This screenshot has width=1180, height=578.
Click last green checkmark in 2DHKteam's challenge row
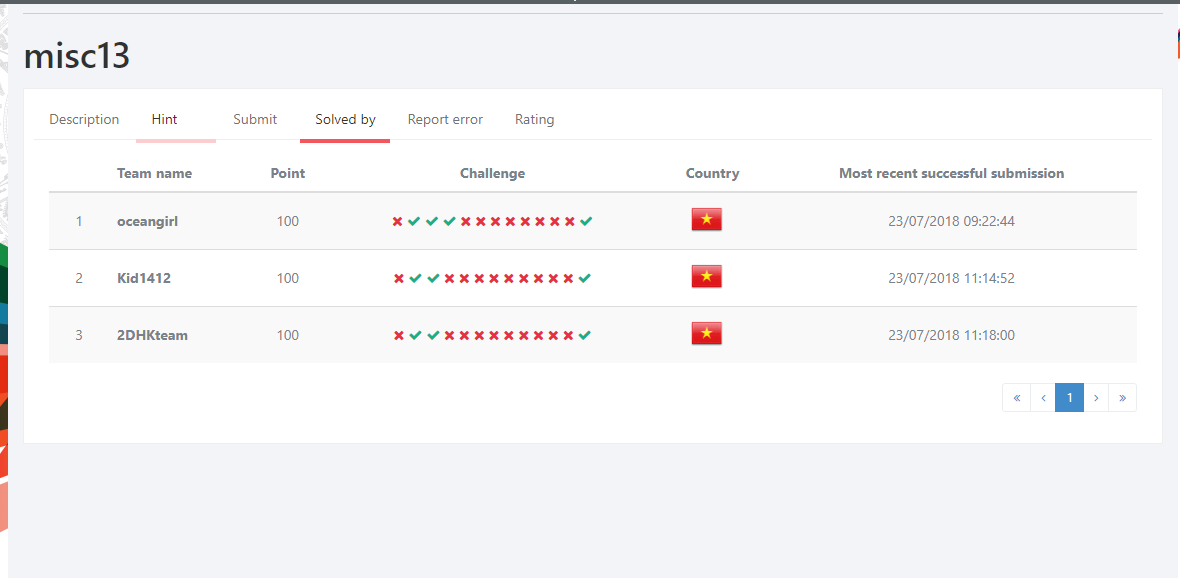point(585,335)
